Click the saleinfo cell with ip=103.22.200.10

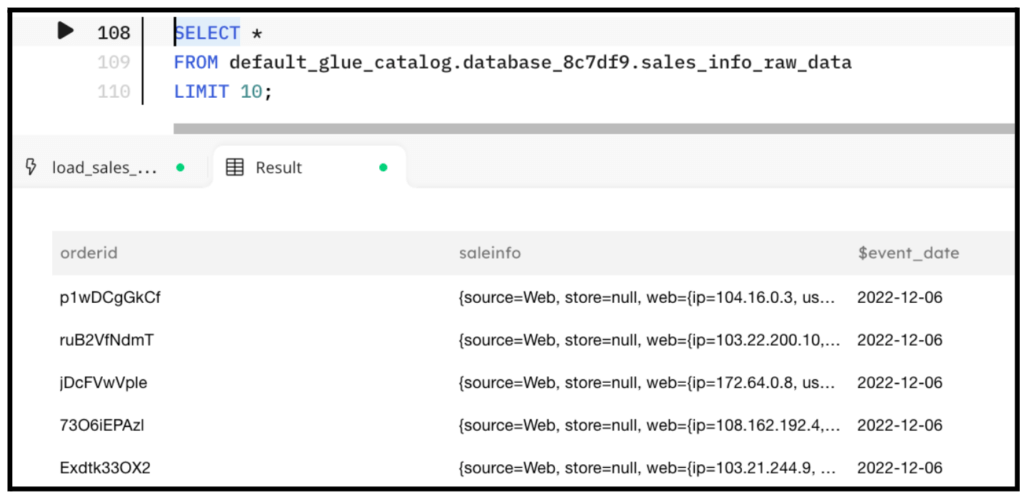(650, 340)
